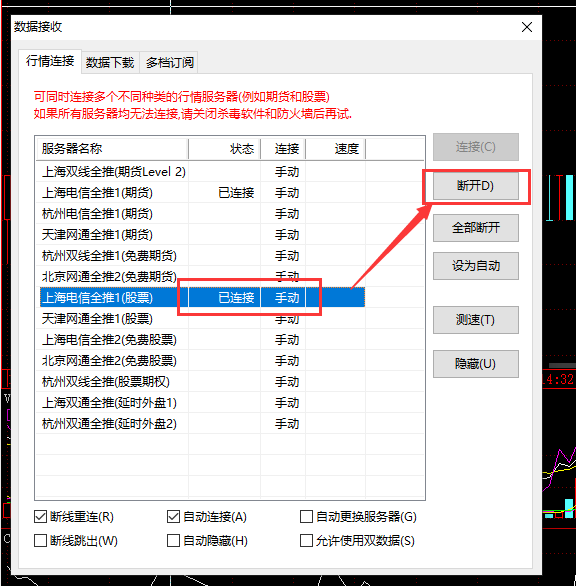Click the greyed 连接(C) button

475,147
